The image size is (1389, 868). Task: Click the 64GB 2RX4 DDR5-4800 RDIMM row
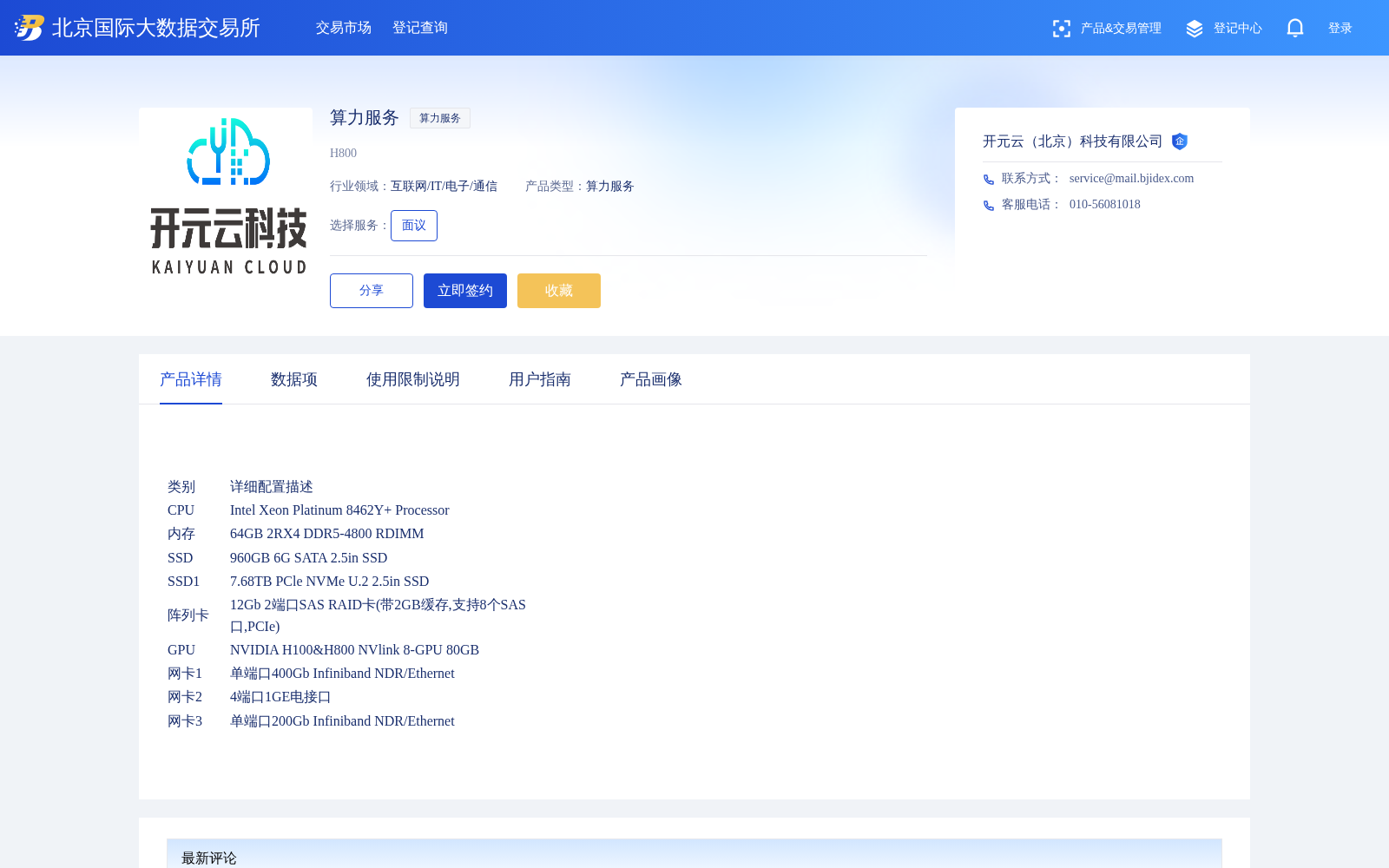tap(327, 534)
